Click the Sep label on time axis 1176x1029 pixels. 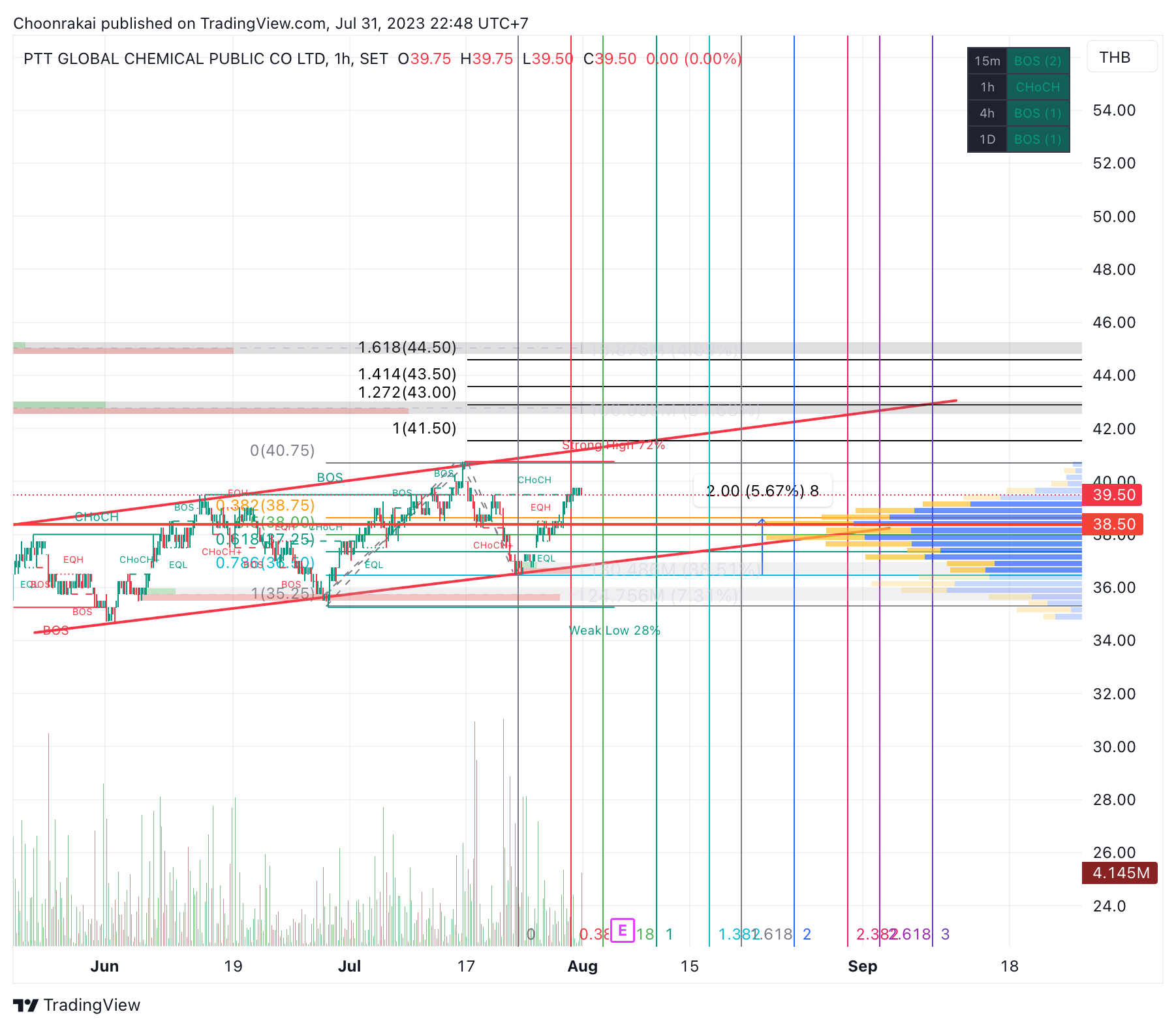pyautogui.click(x=863, y=966)
